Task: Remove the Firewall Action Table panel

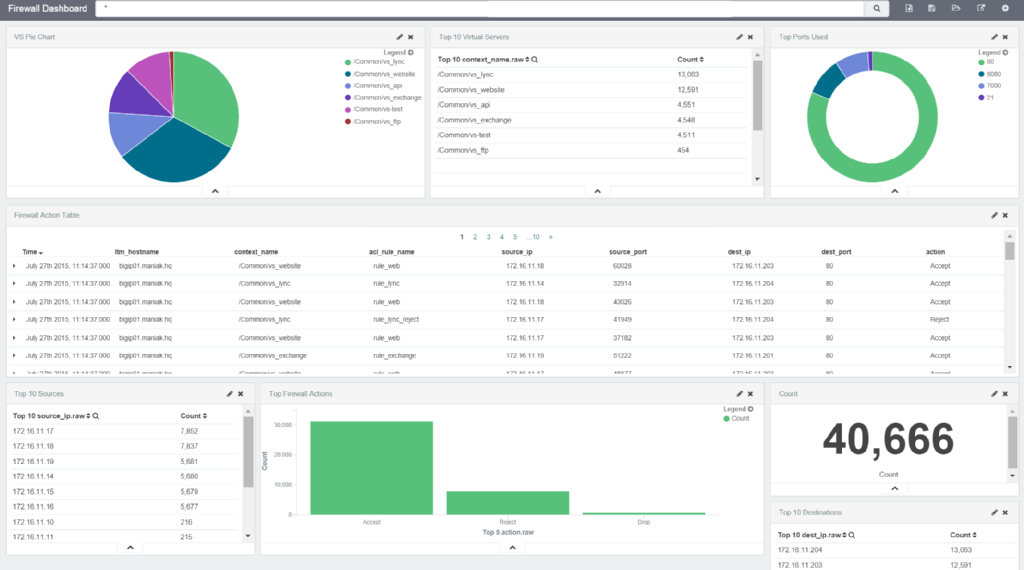Action: click(x=1005, y=215)
